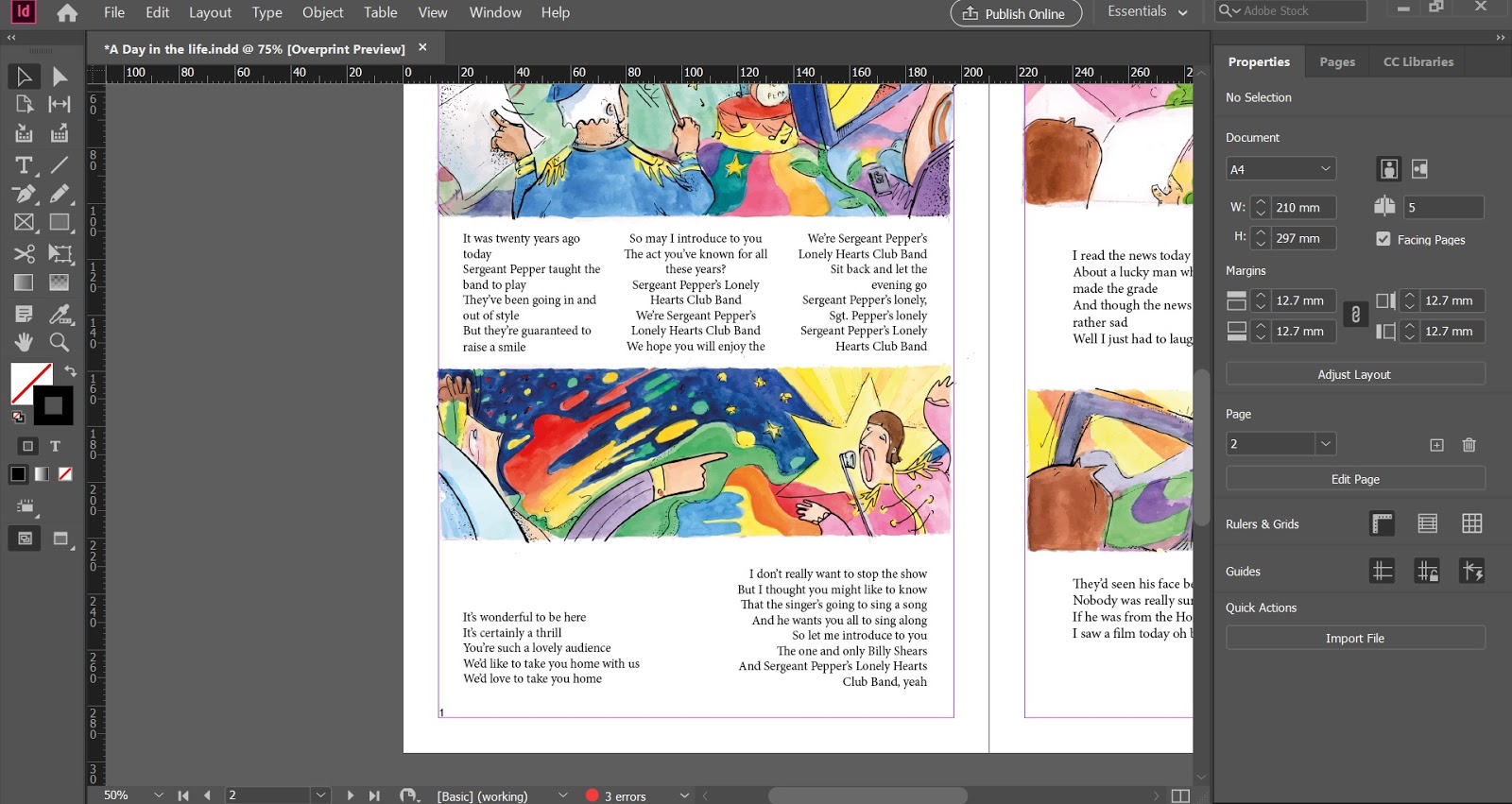Select the Selection tool arrow
This screenshot has width=1512, height=804.
coord(24,77)
